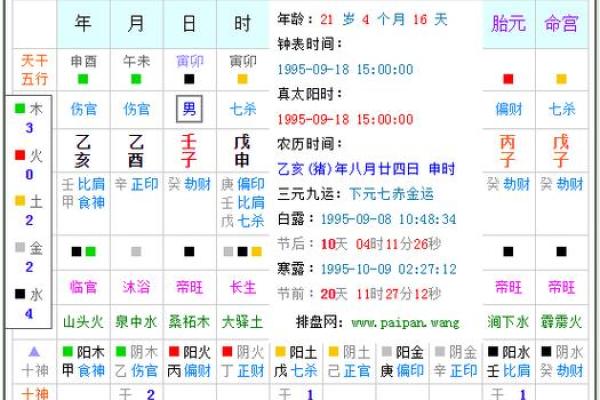Click the 桑柘木 nayin label
This screenshot has height=400, width=600.
[189, 322]
